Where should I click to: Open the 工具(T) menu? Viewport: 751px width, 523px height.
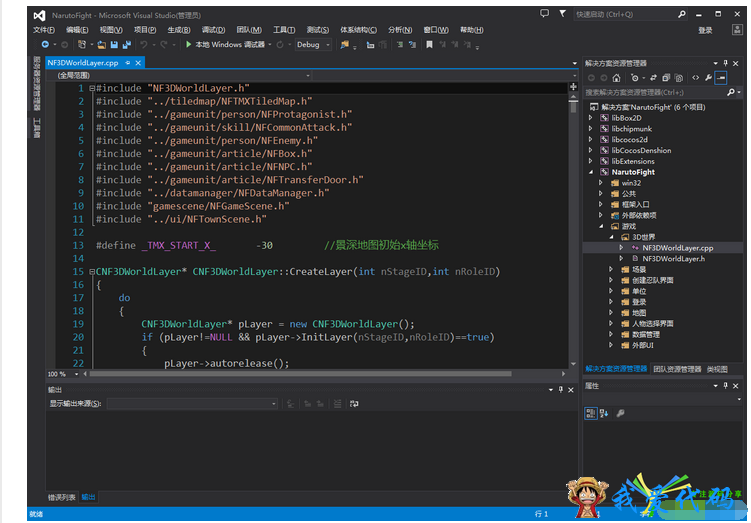(x=284, y=30)
